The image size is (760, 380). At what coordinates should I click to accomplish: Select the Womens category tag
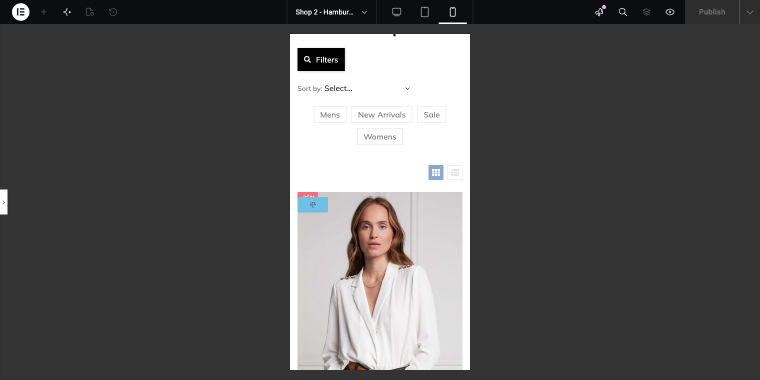pyautogui.click(x=380, y=137)
